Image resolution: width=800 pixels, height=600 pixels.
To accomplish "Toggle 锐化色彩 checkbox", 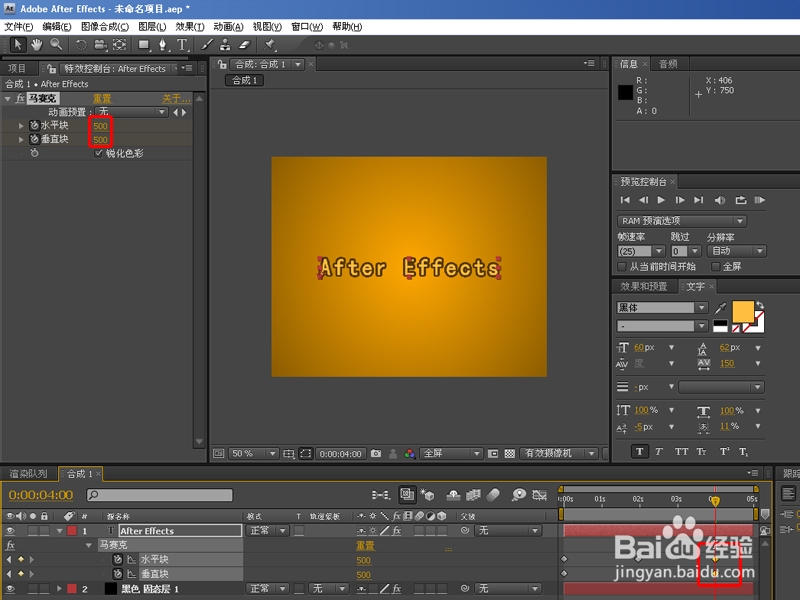I will [98, 153].
